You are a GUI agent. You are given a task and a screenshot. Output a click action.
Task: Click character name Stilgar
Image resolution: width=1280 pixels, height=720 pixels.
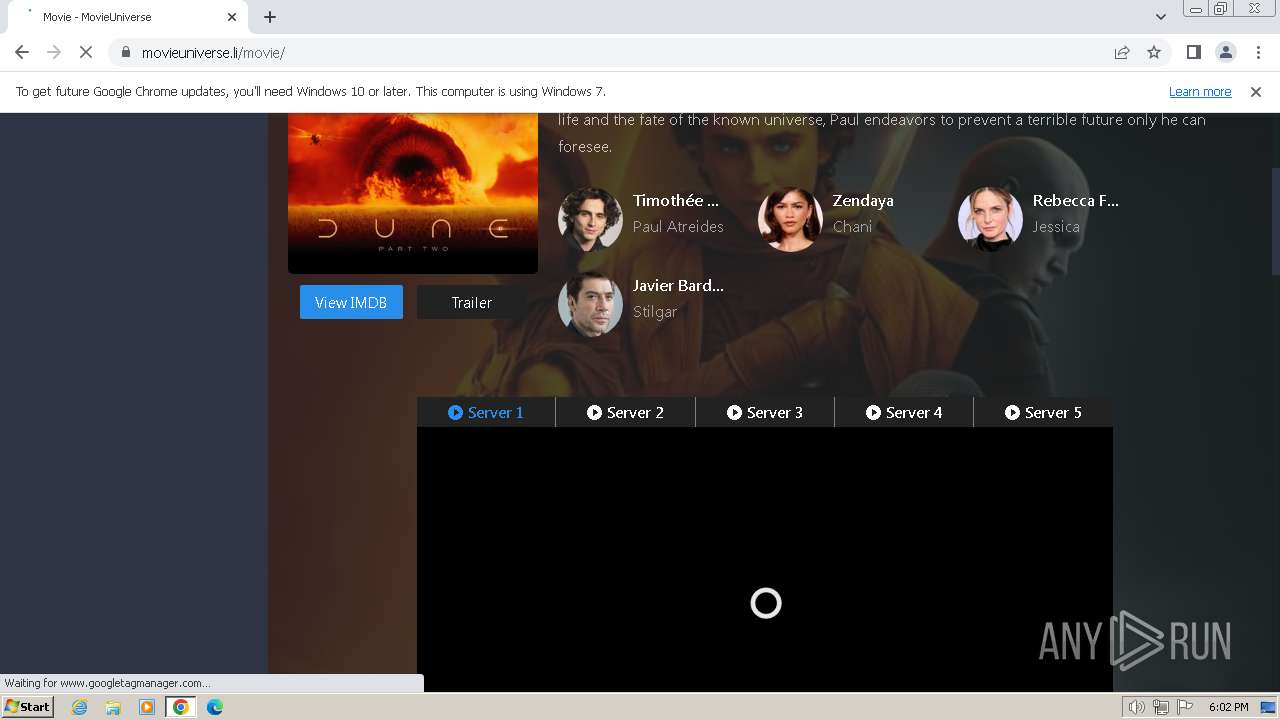point(655,312)
